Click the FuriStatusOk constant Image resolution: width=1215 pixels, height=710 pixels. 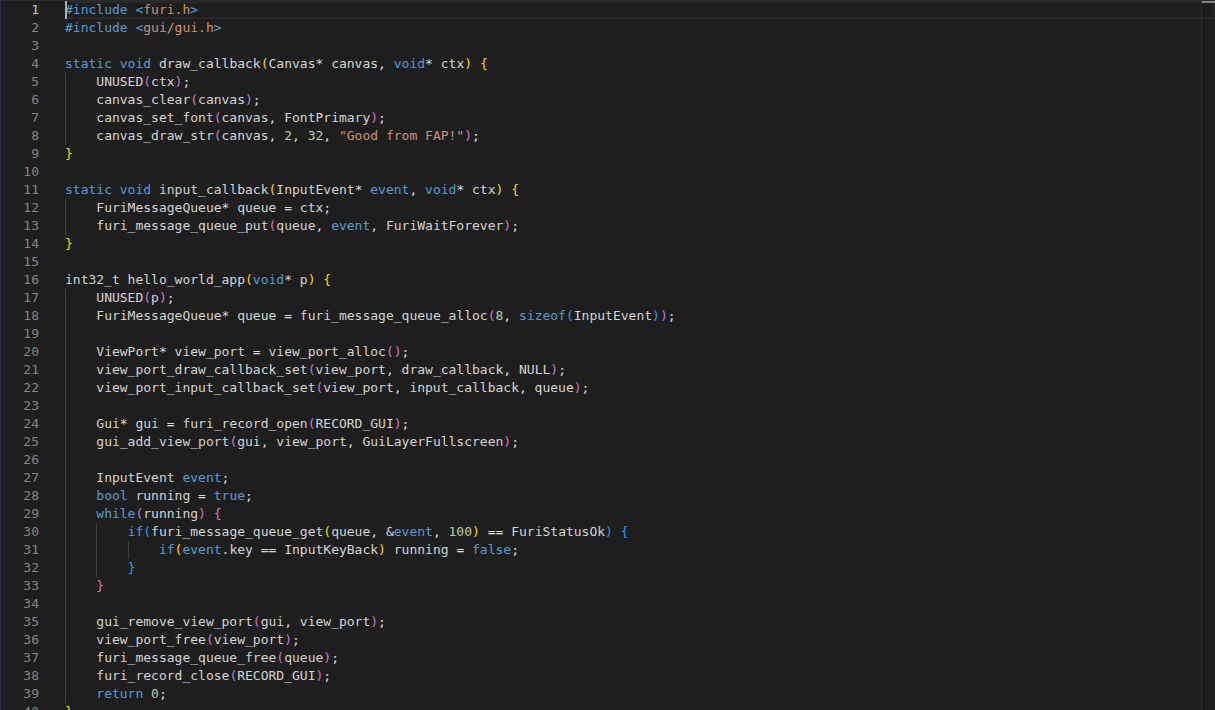557,532
